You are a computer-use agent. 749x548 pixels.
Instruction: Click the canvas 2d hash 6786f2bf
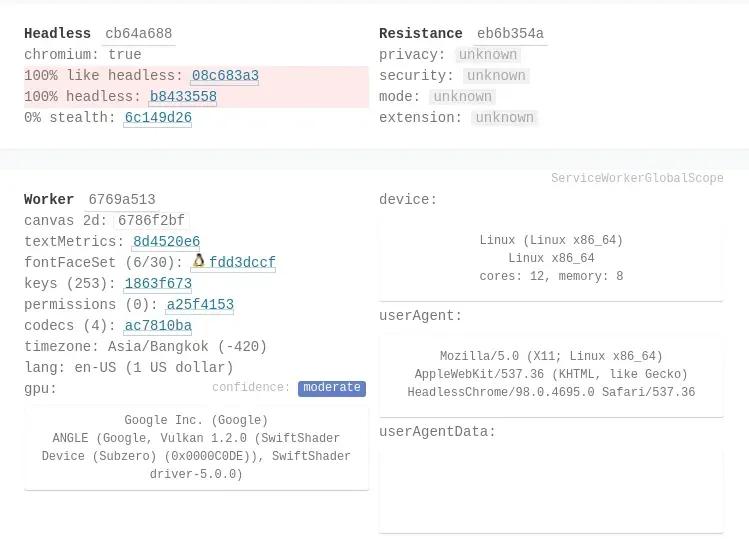(151, 221)
